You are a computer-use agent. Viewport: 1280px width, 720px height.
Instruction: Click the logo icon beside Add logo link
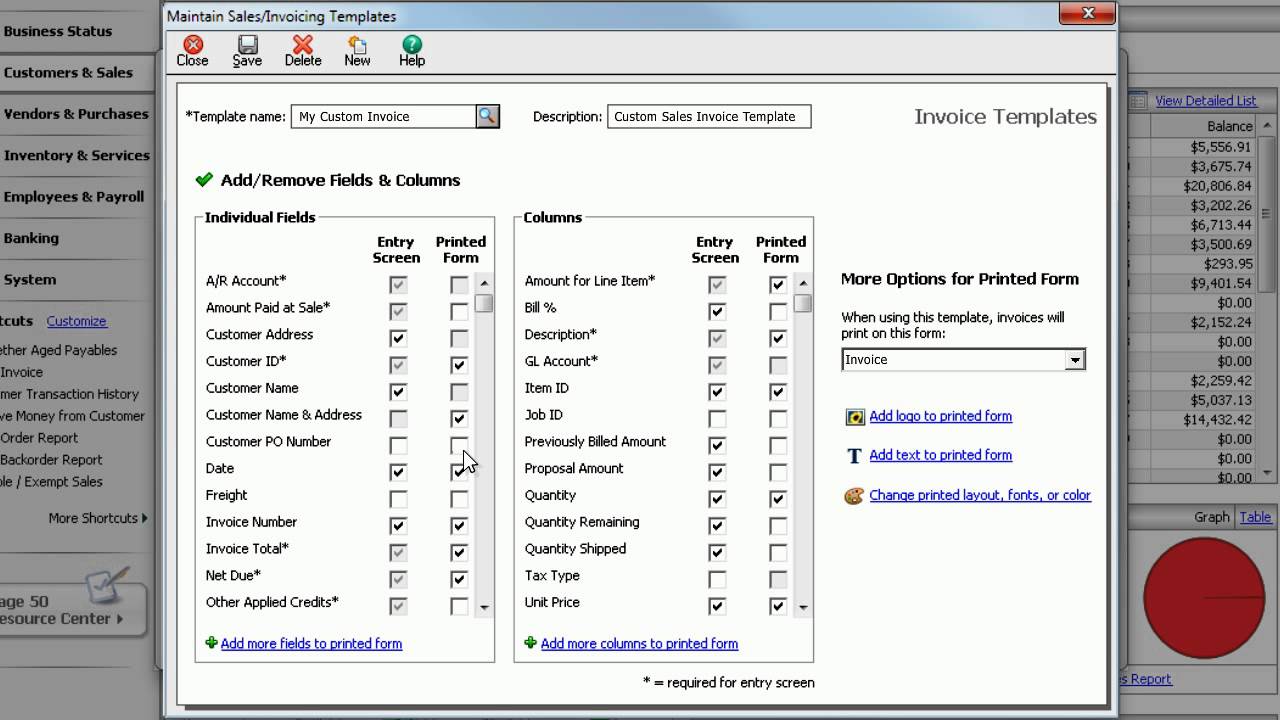coord(855,417)
